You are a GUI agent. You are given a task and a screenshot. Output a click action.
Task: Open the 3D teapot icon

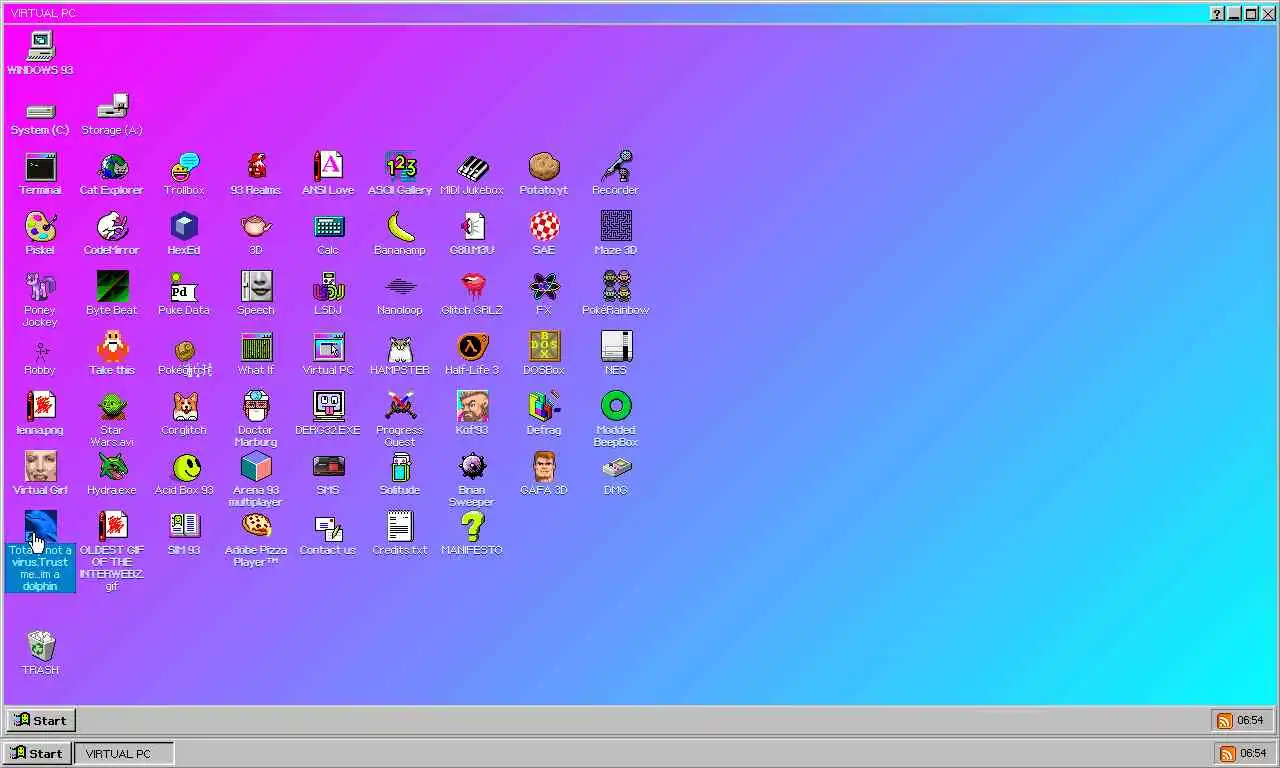tap(256, 226)
